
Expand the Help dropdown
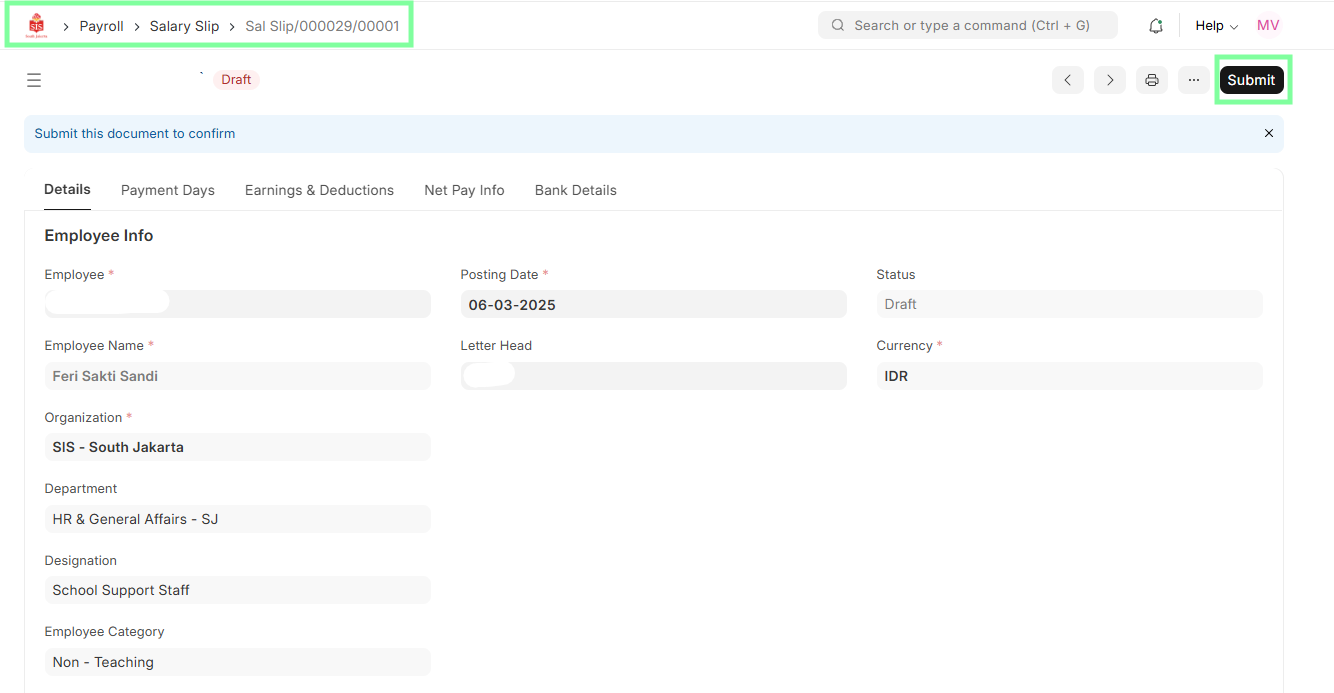[x=1216, y=26]
